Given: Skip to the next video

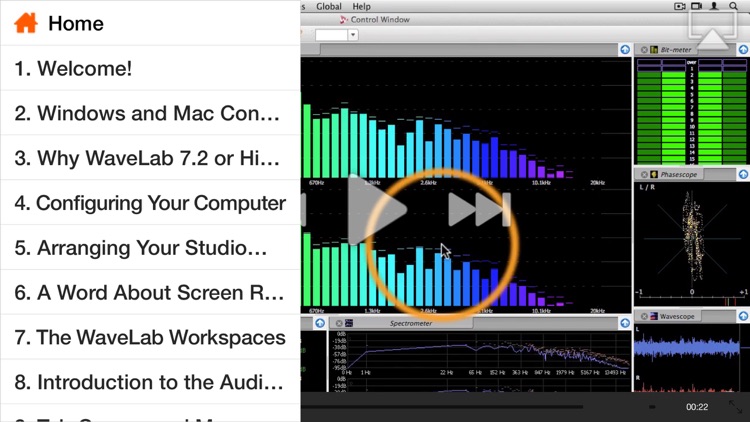Looking at the screenshot, I should pos(479,210).
